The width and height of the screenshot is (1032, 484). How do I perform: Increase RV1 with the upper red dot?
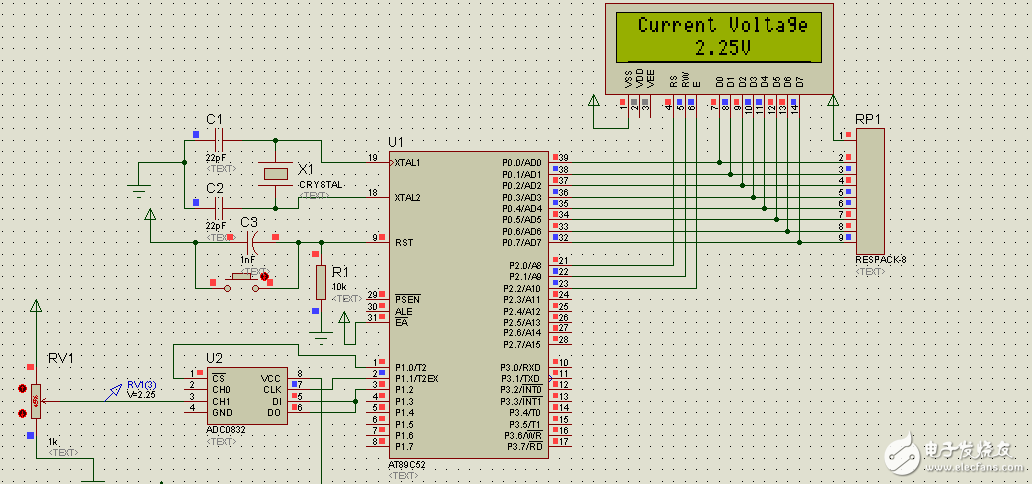point(22,389)
